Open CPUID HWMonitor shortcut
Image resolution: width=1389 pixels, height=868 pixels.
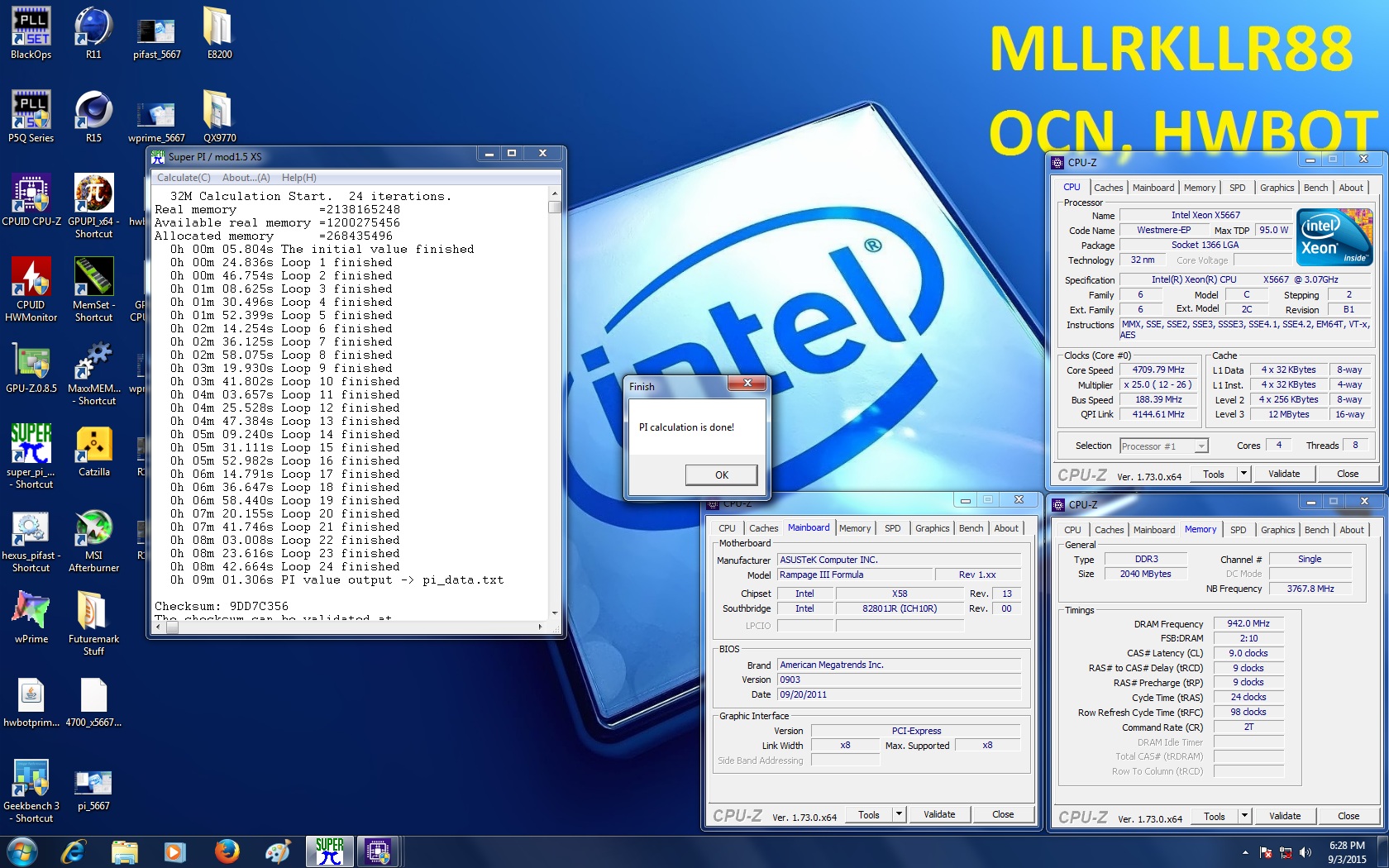click(31, 289)
